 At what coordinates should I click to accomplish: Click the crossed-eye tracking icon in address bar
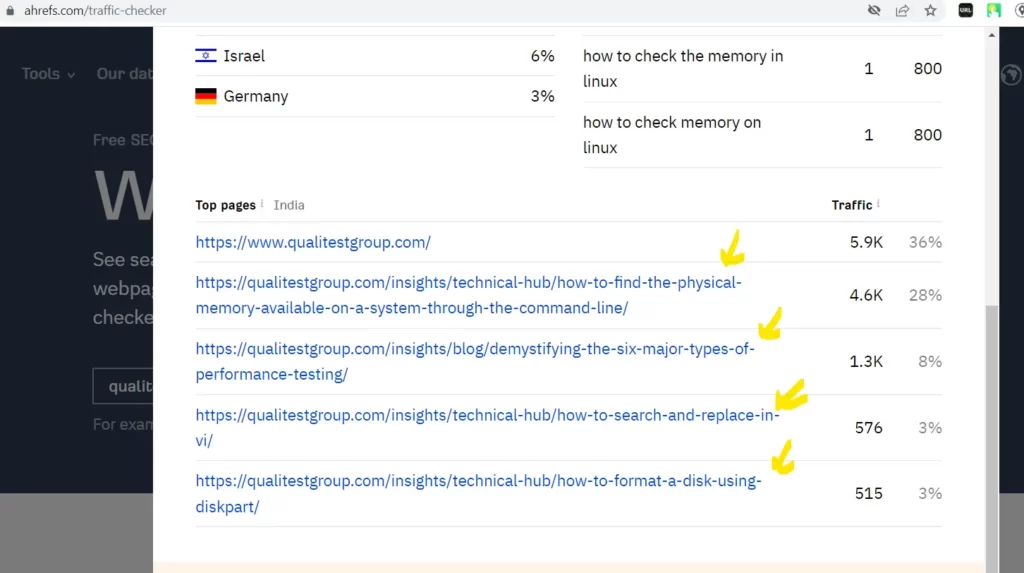coord(874,10)
